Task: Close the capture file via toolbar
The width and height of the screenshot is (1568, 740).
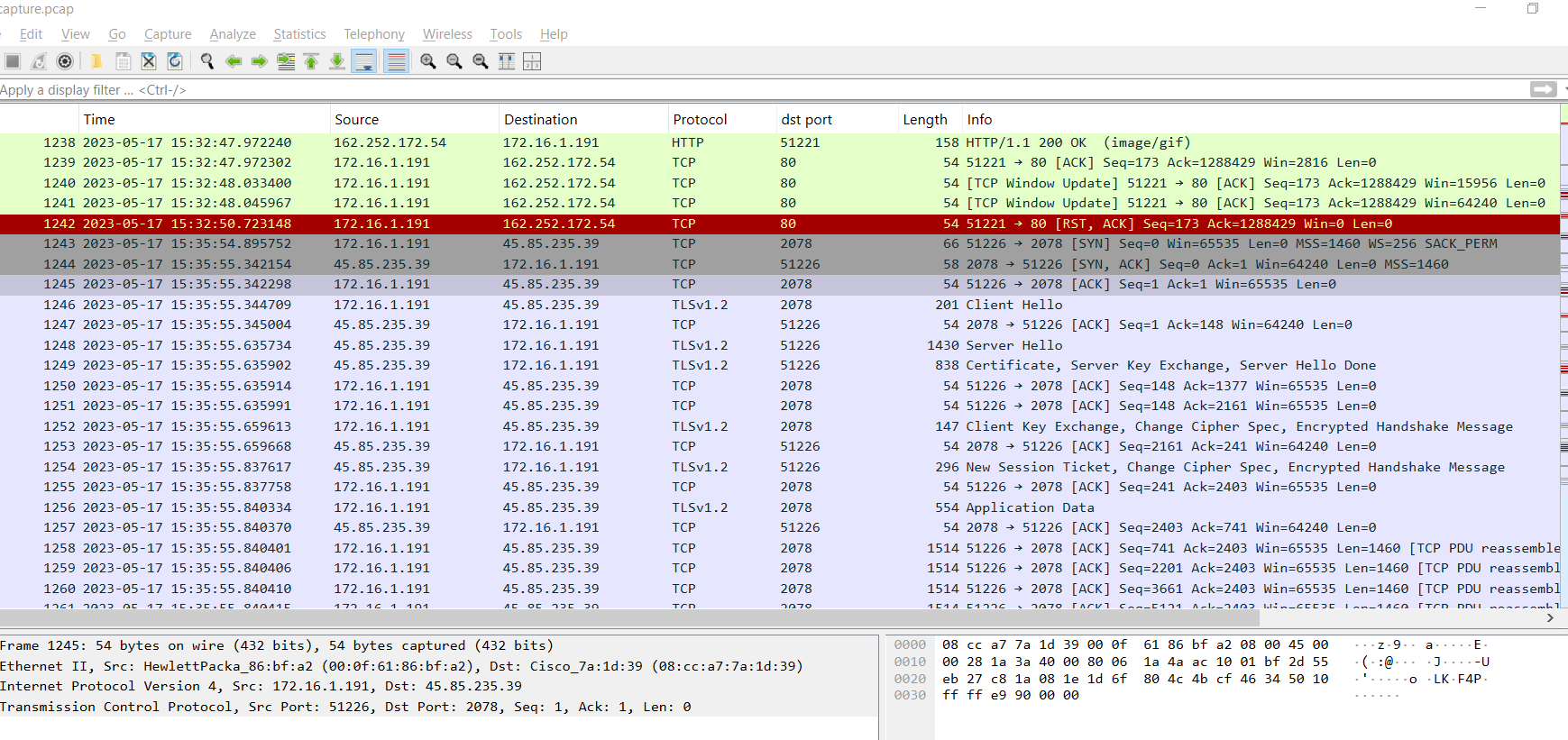Action: 149,61
